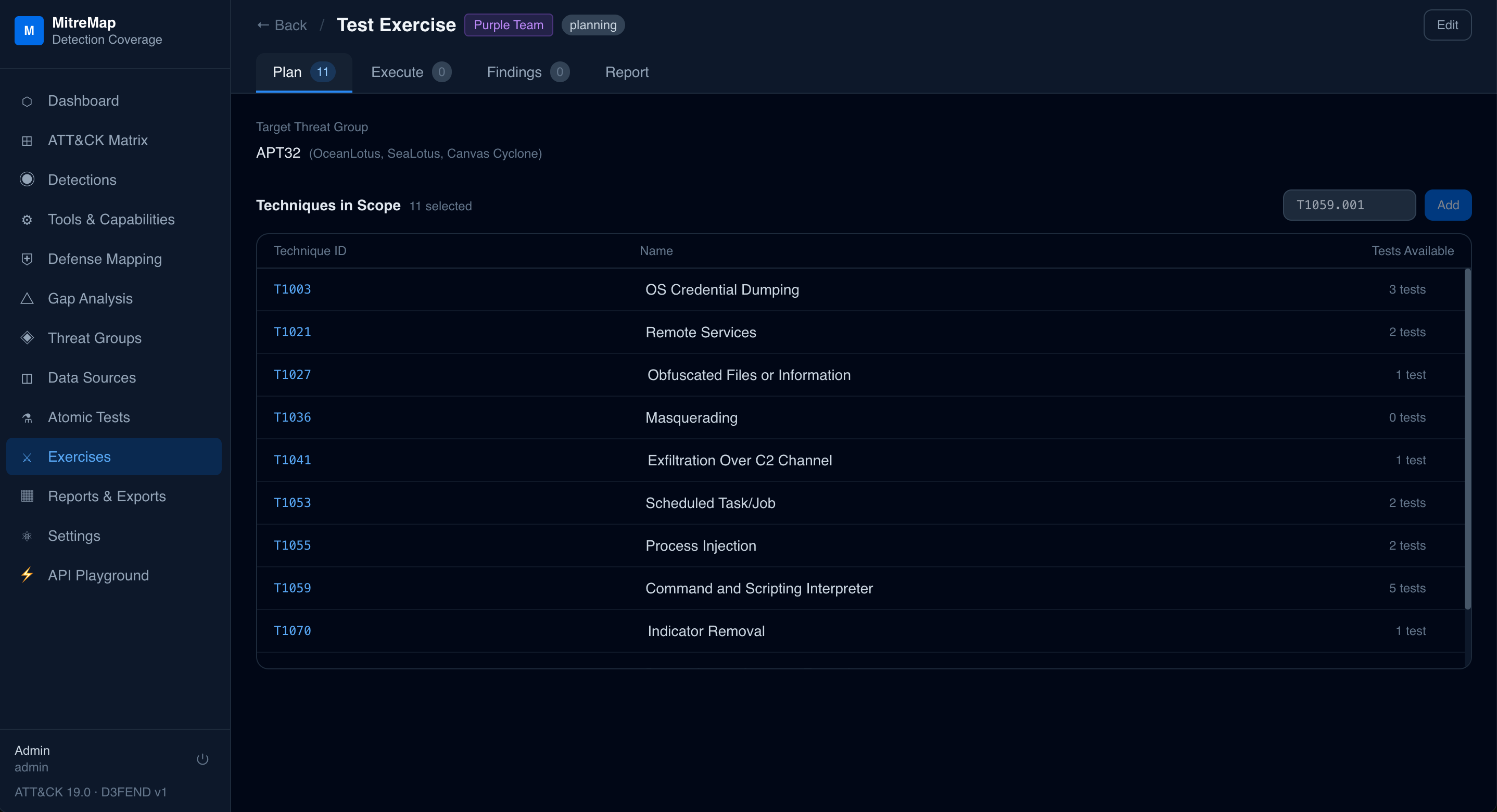This screenshot has width=1497, height=812.
Task: Focus the technique ID input field
Action: point(1349,205)
